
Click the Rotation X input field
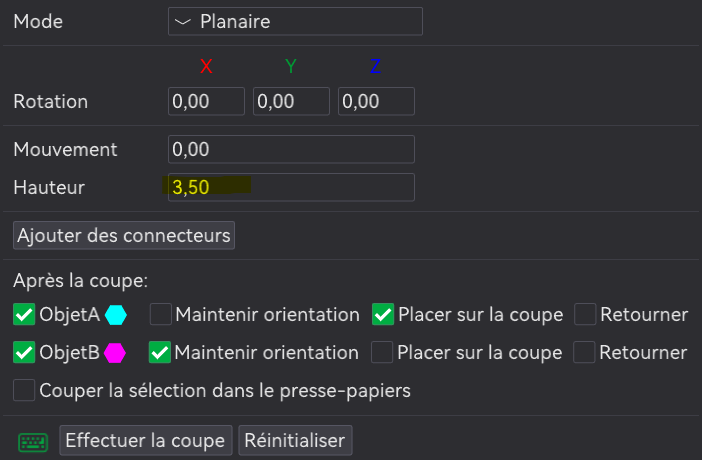(206, 101)
